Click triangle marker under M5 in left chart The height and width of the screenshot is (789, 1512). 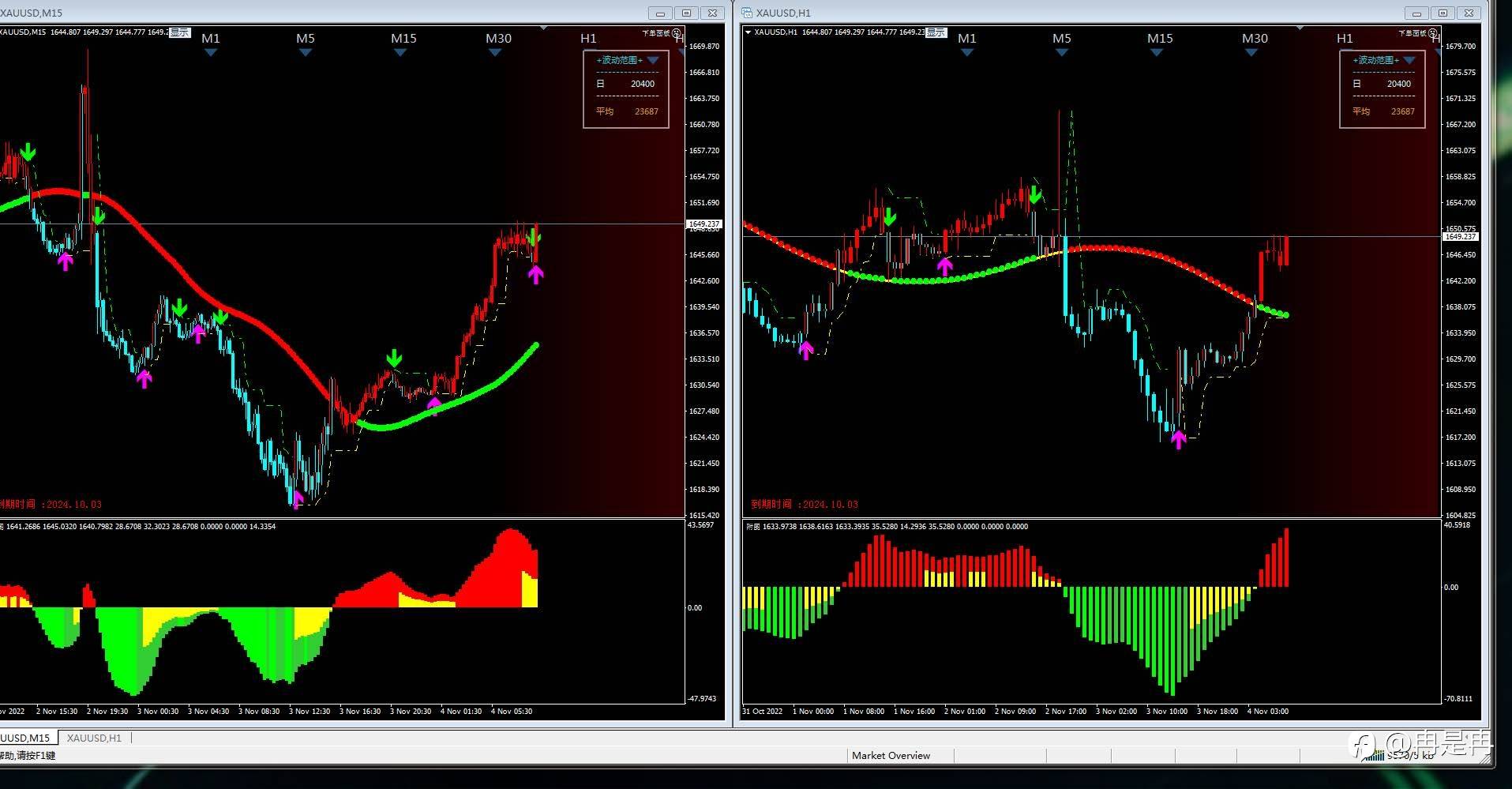pos(306,53)
